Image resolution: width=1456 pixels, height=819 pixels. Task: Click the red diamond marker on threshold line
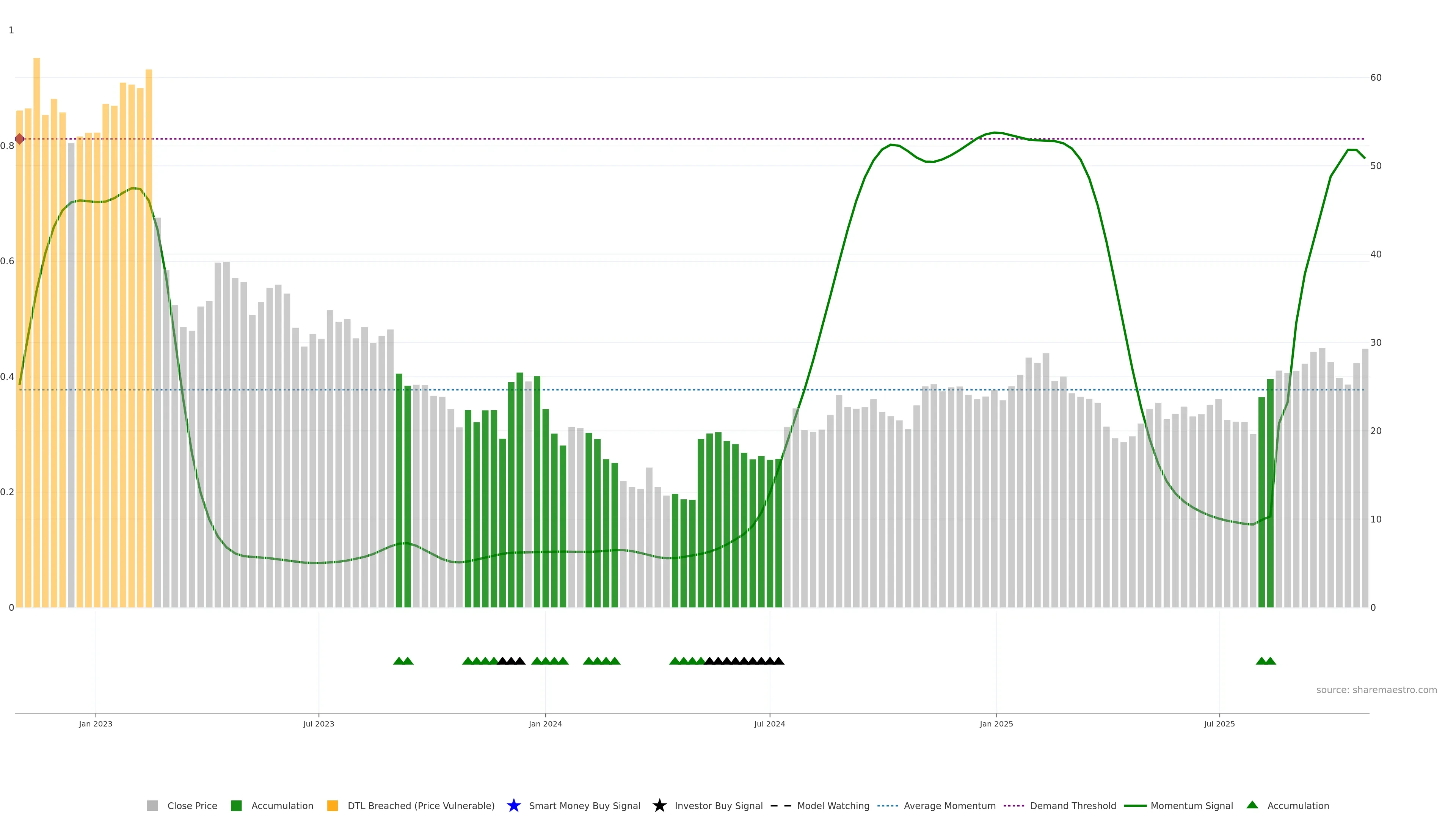(x=19, y=138)
